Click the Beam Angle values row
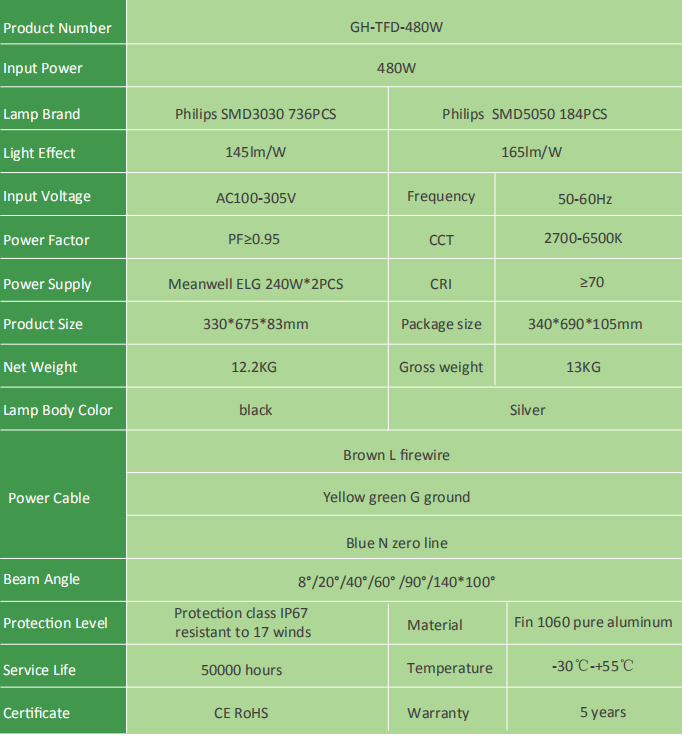682x736 pixels. click(404, 581)
